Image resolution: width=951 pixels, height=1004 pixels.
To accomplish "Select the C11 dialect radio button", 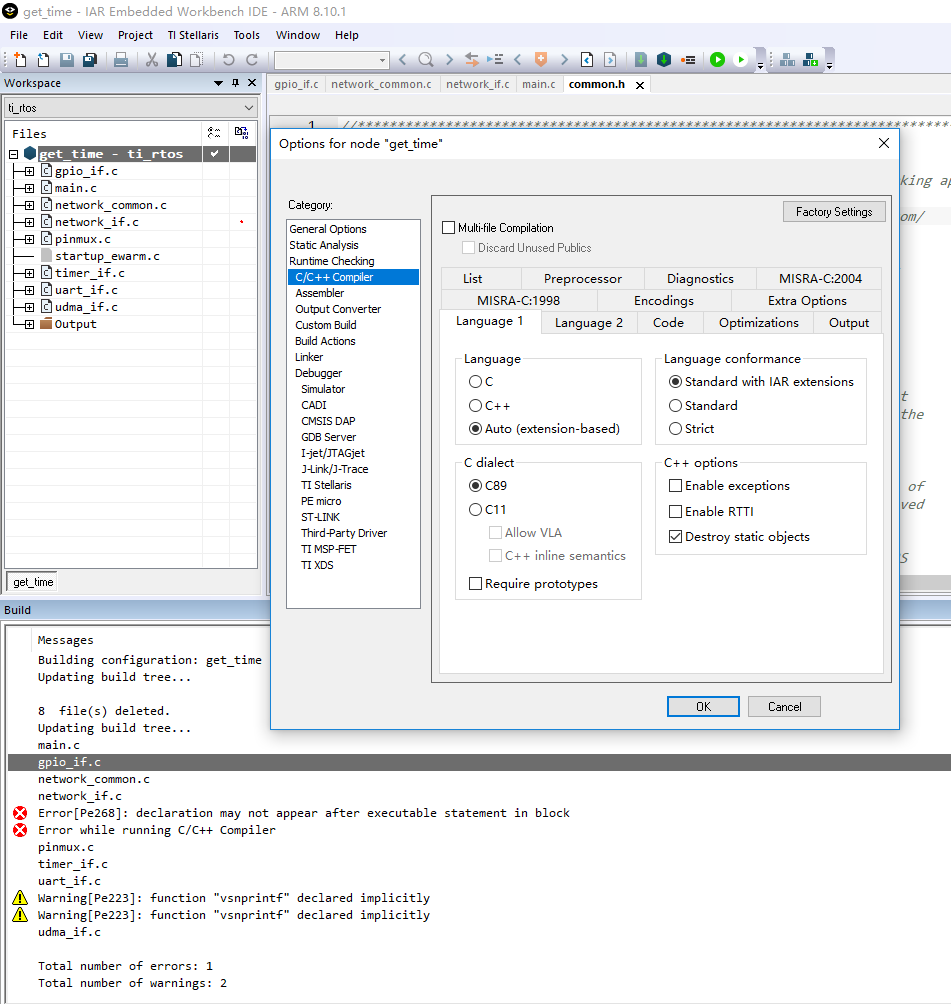I will click(x=476, y=509).
